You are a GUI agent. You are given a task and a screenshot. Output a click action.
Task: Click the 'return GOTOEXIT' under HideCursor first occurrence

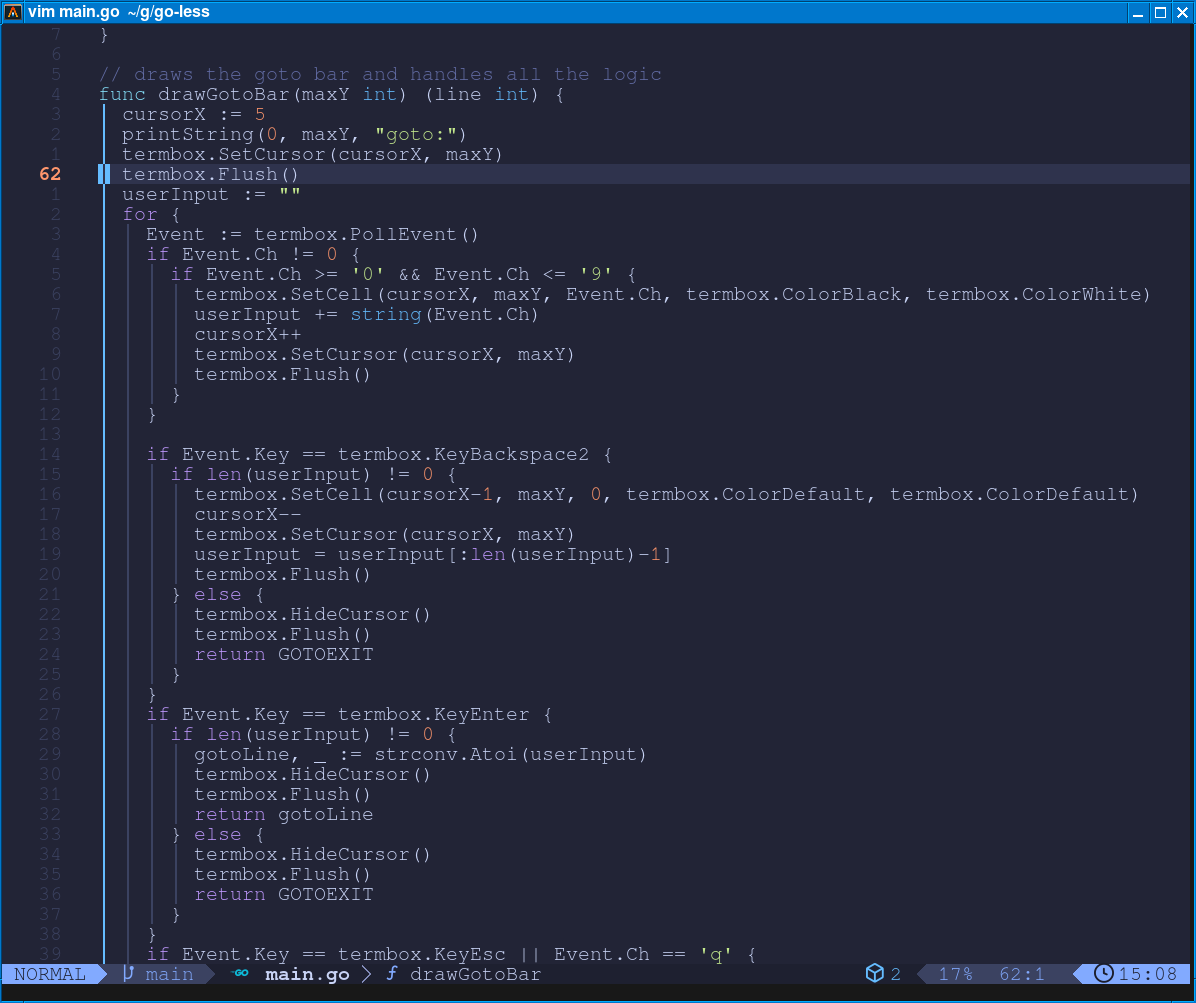coord(283,654)
